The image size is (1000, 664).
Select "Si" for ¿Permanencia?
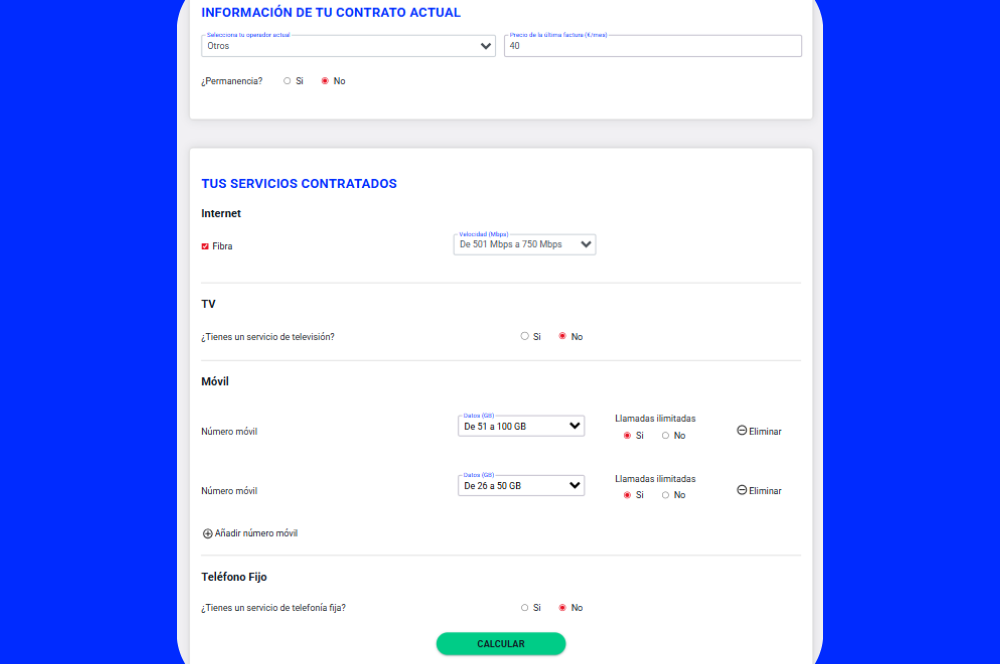[x=288, y=81]
